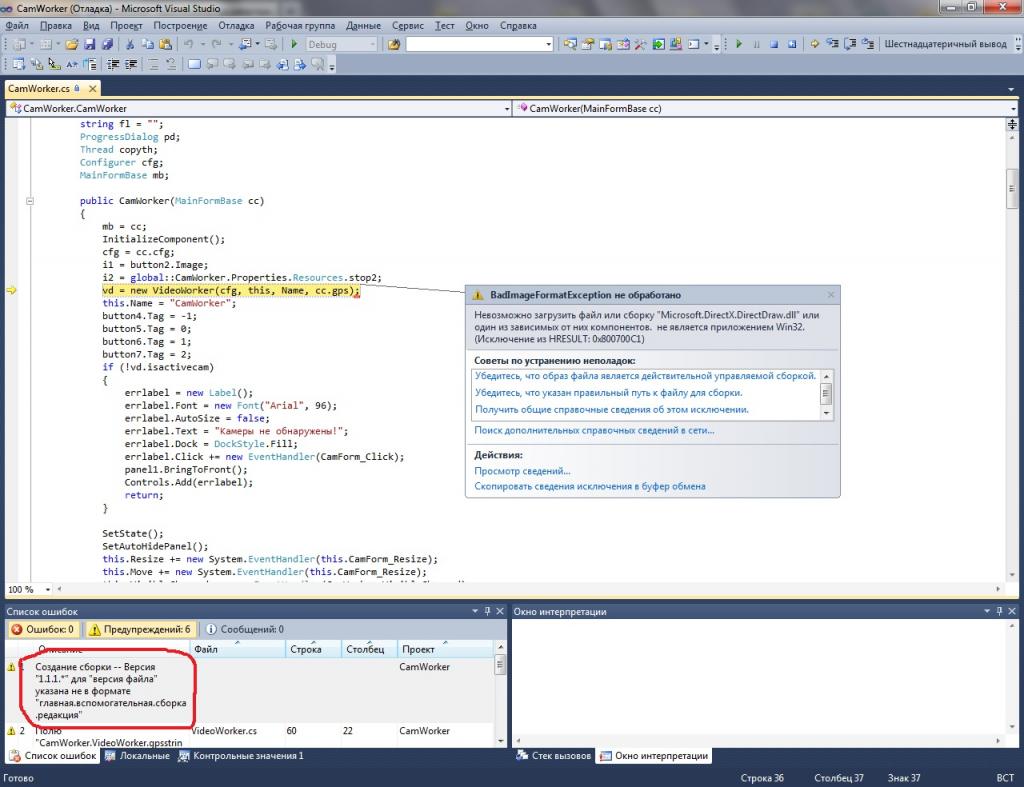Screen dimensions: 1024x787
Task: Expand the CamWorker.CamWorker class dropdown
Action: 505,108
